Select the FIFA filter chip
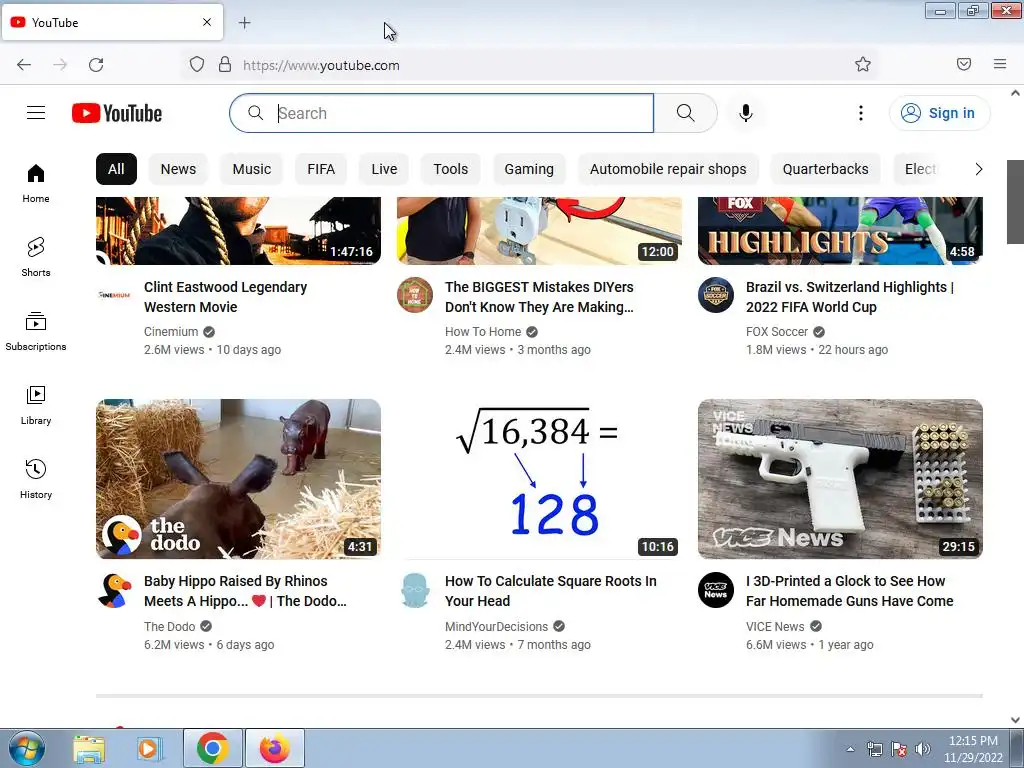 click(x=321, y=169)
